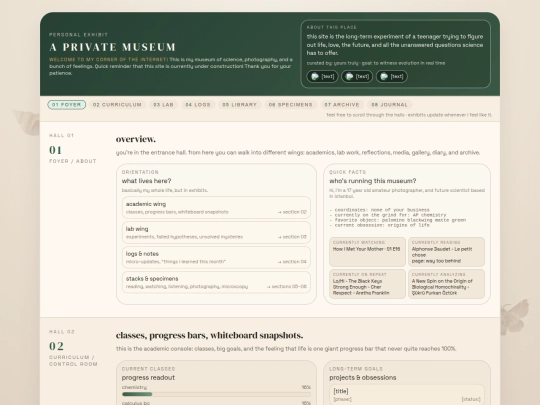Open the 03 Lab tab
540x405 pixels.
tap(163, 105)
